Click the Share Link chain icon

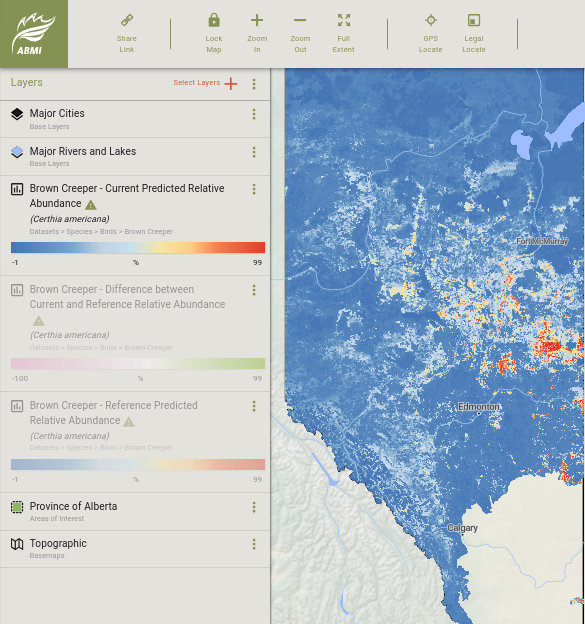click(127, 20)
